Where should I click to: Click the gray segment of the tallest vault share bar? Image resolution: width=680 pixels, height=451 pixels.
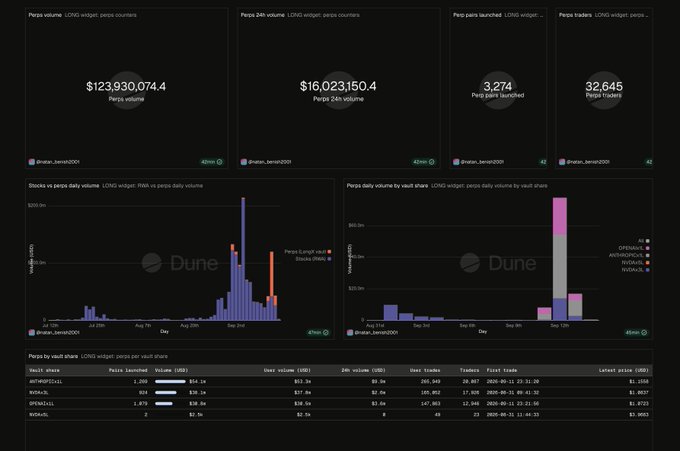click(x=560, y=267)
